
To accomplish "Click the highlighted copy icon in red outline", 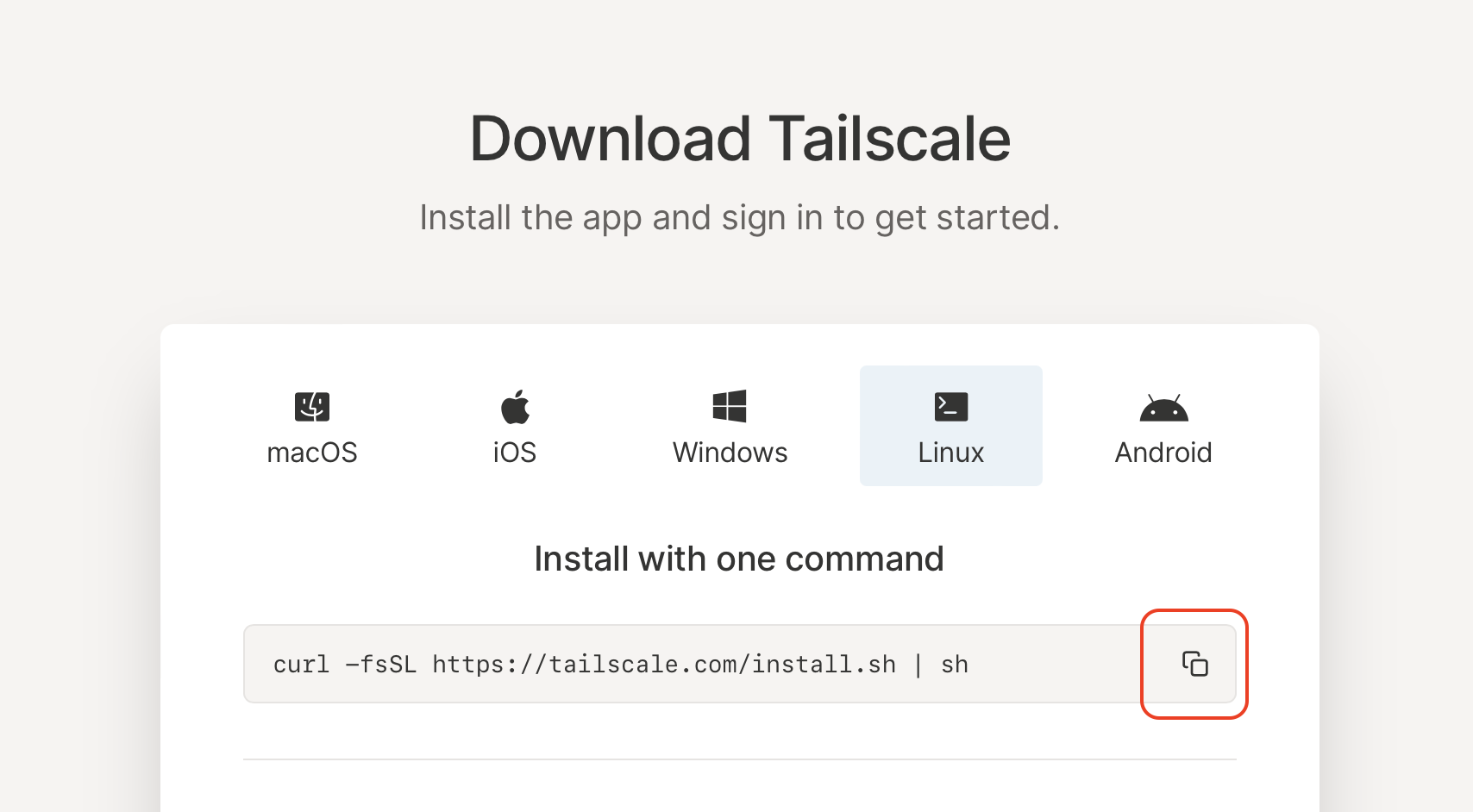I will [x=1194, y=664].
